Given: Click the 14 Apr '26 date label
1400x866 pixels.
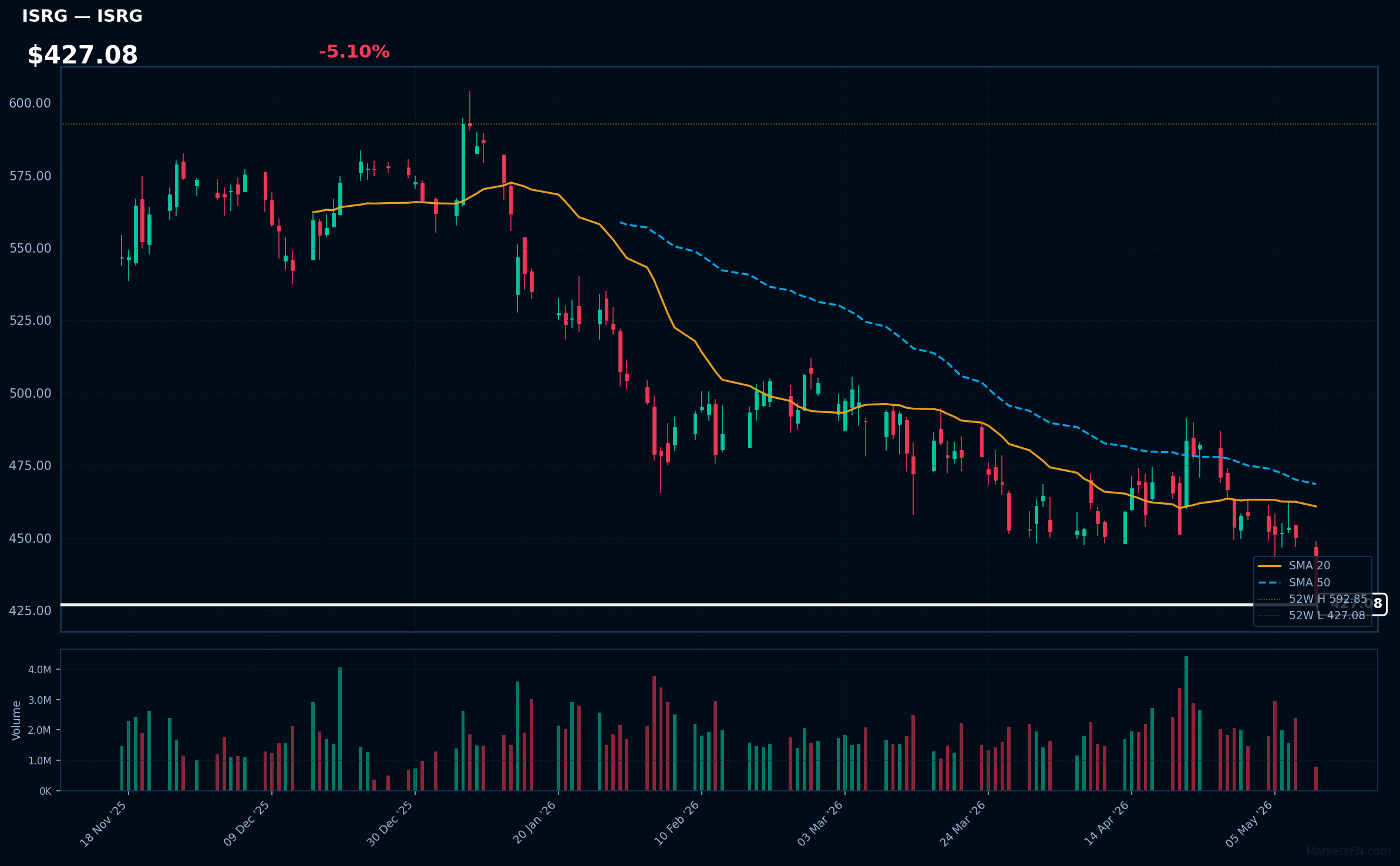Looking at the screenshot, I should 1107,824.
